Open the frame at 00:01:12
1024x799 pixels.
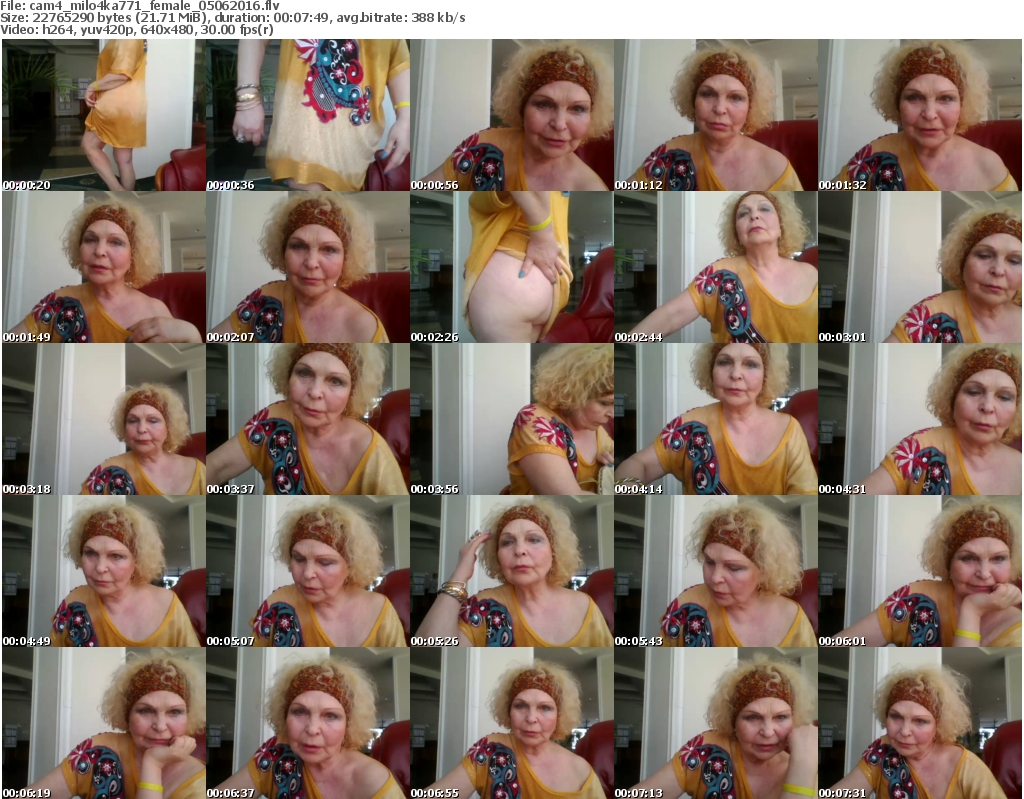point(716,115)
